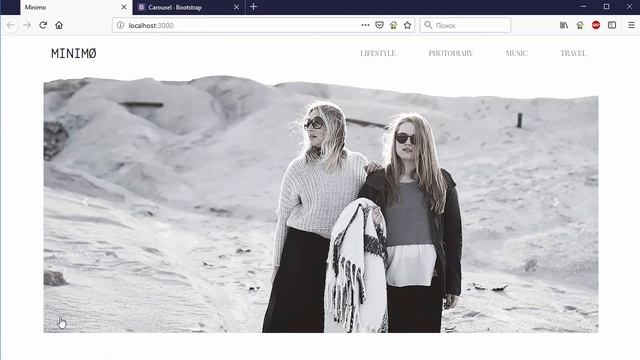The height and width of the screenshot is (360, 640).
Task: Open the Firefox hamburger menu
Action: tap(631, 25)
